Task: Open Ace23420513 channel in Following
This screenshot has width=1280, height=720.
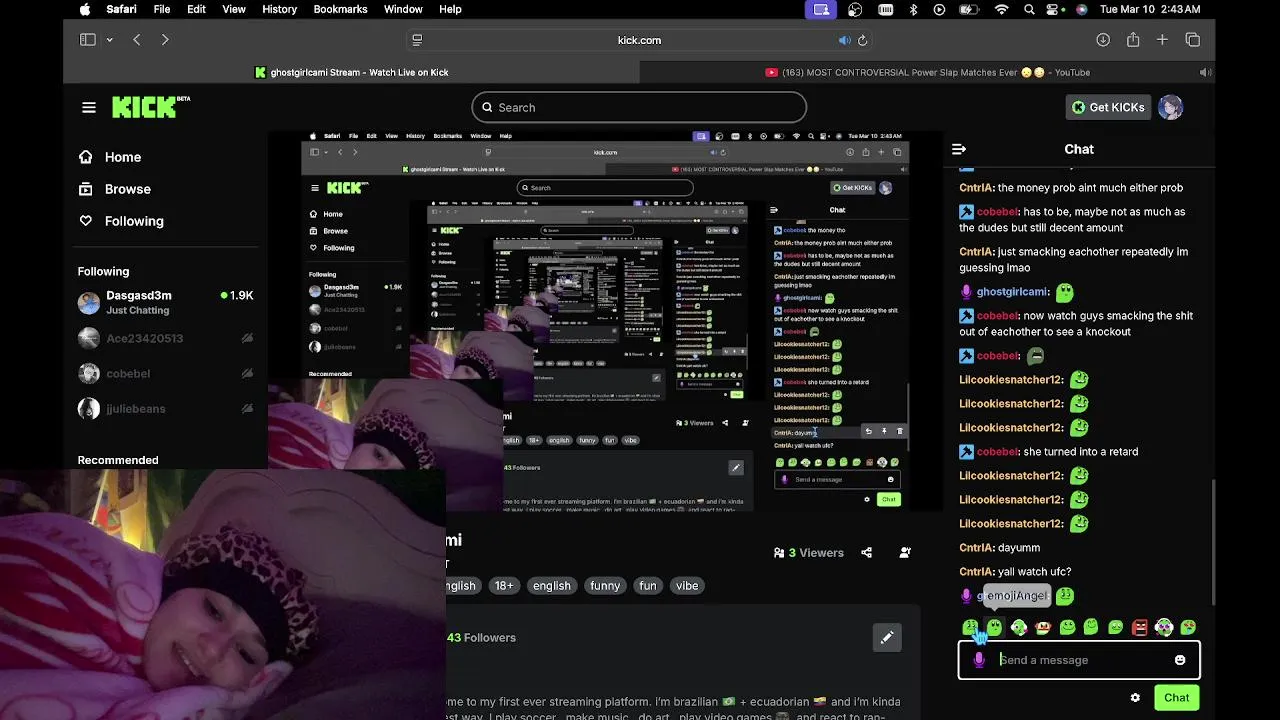Action: click(x=165, y=338)
